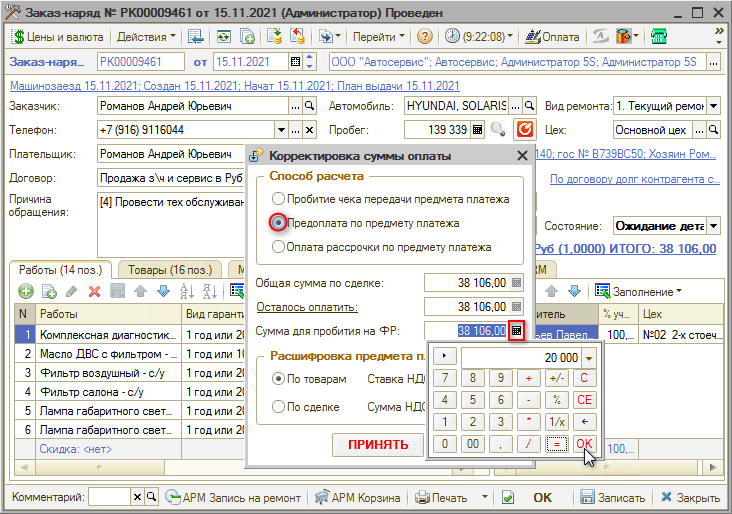The height and width of the screenshot is (514, 732).
Task: Expand the Вид ремонта dropdown list
Action: coord(713,105)
